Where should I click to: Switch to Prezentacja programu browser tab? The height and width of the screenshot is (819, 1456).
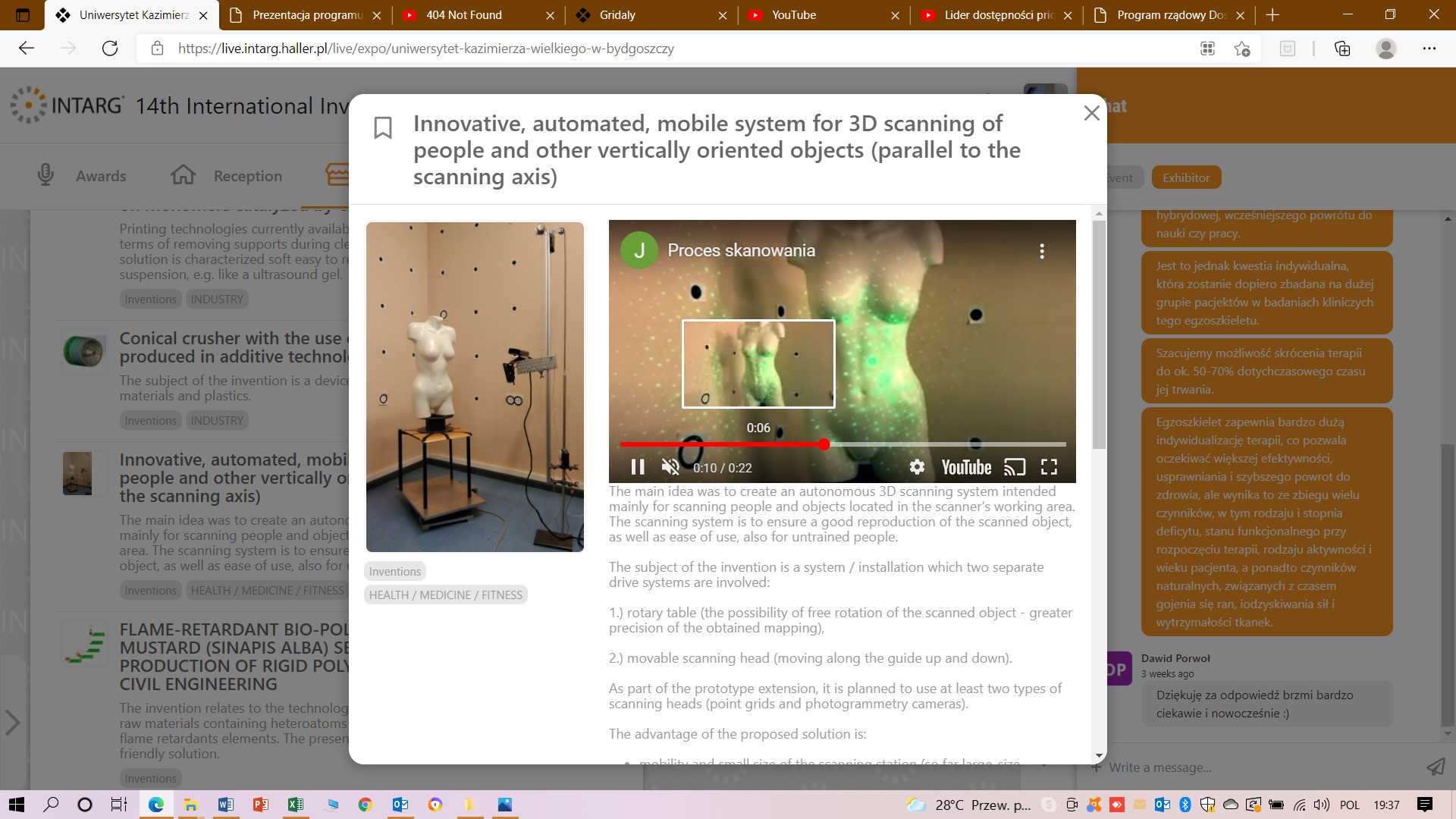pos(307,15)
